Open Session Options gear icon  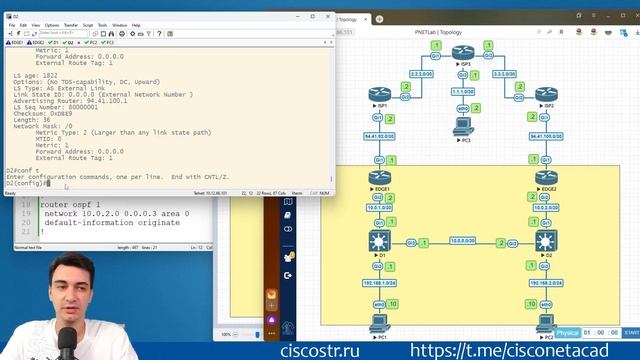[133, 34]
